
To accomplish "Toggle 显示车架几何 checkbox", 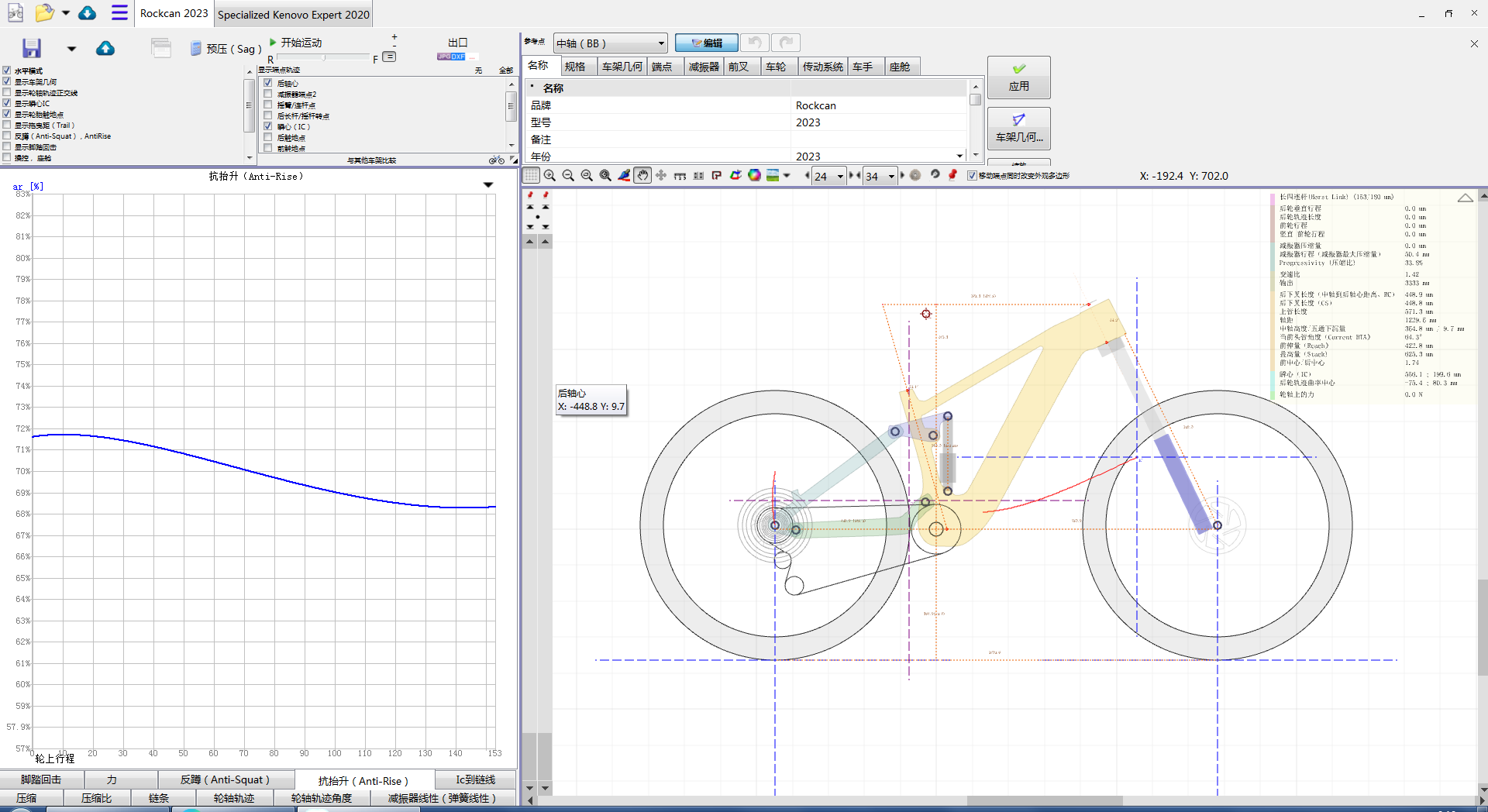I will pyautogui.click(x=7, y=81).
